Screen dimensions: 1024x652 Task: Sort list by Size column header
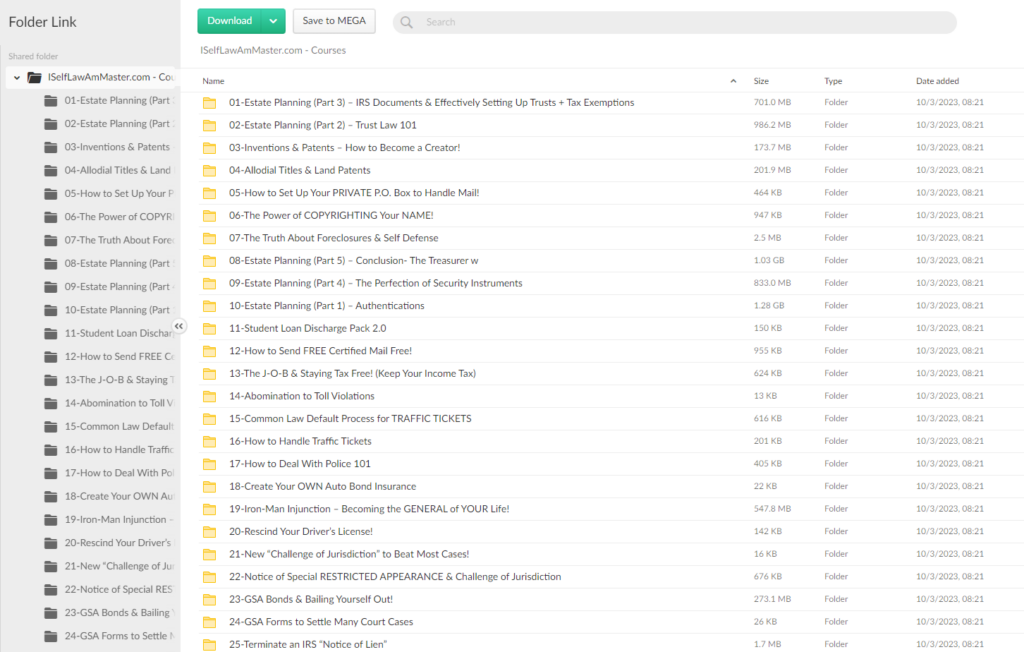click(x=761, y=81)
